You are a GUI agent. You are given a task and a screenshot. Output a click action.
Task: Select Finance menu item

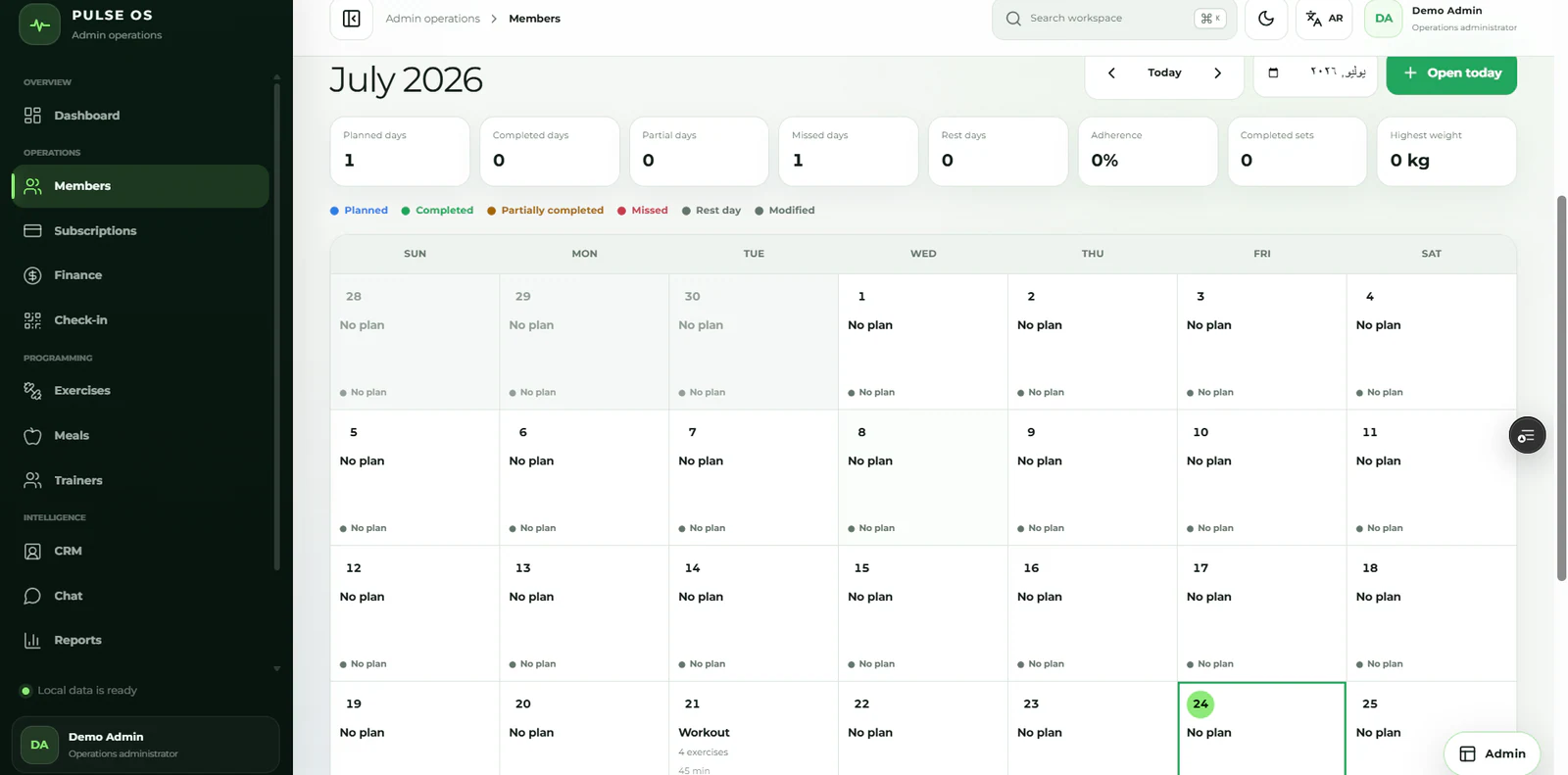click(x=140, y=275)
